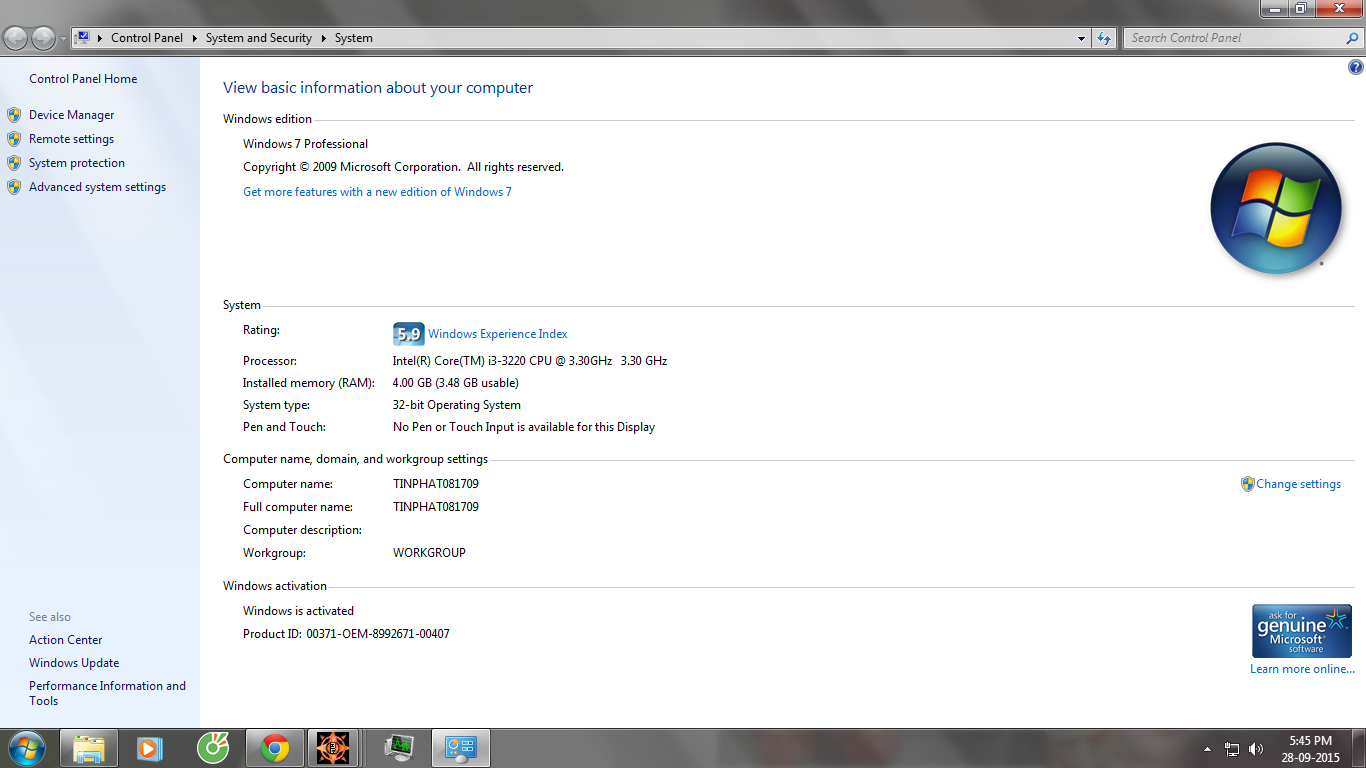The width and height of the screenshot is (1366, 768).
Task: Click the Show desktop strip at taskbar end
Action: point(1359,749)
